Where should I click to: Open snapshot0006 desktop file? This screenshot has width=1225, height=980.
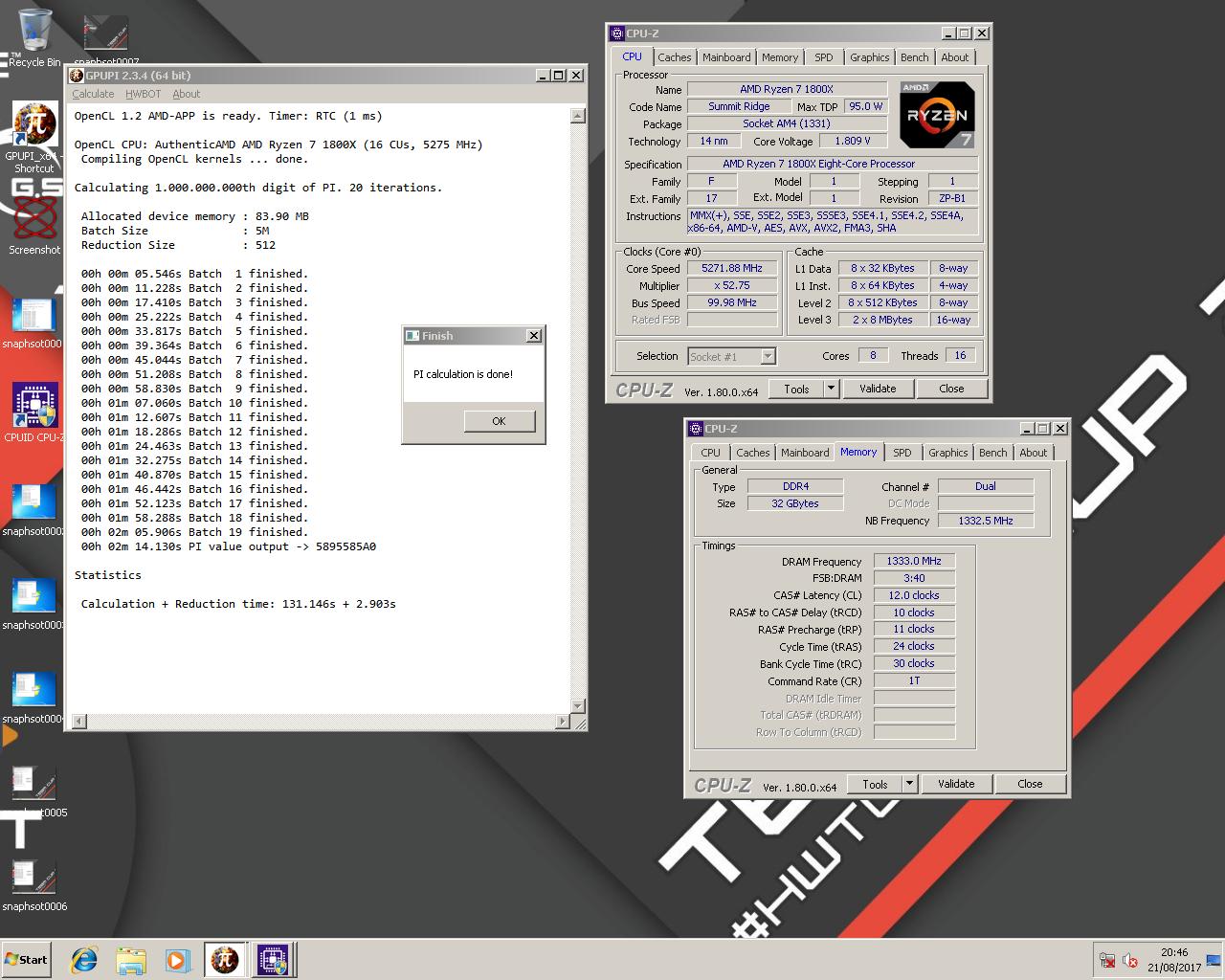[x=34, y=884]
